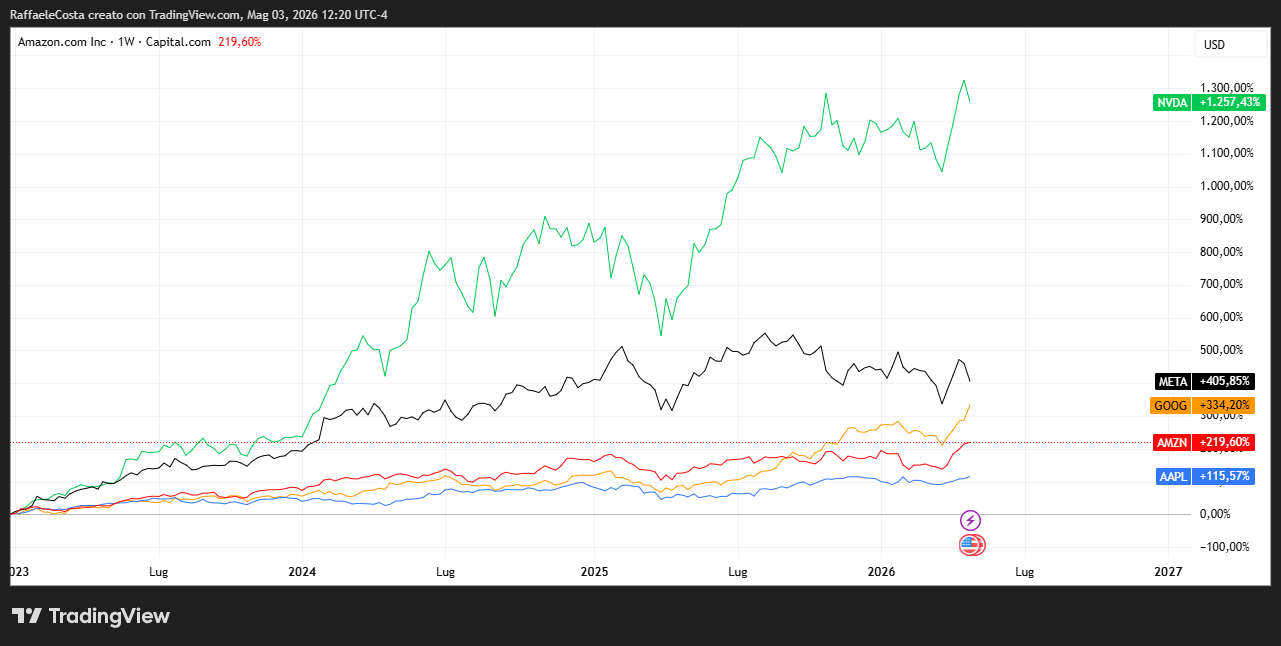1281x646 pixels.
Task: Select the NVDA price label
Action: click(x=1172, y=102)
